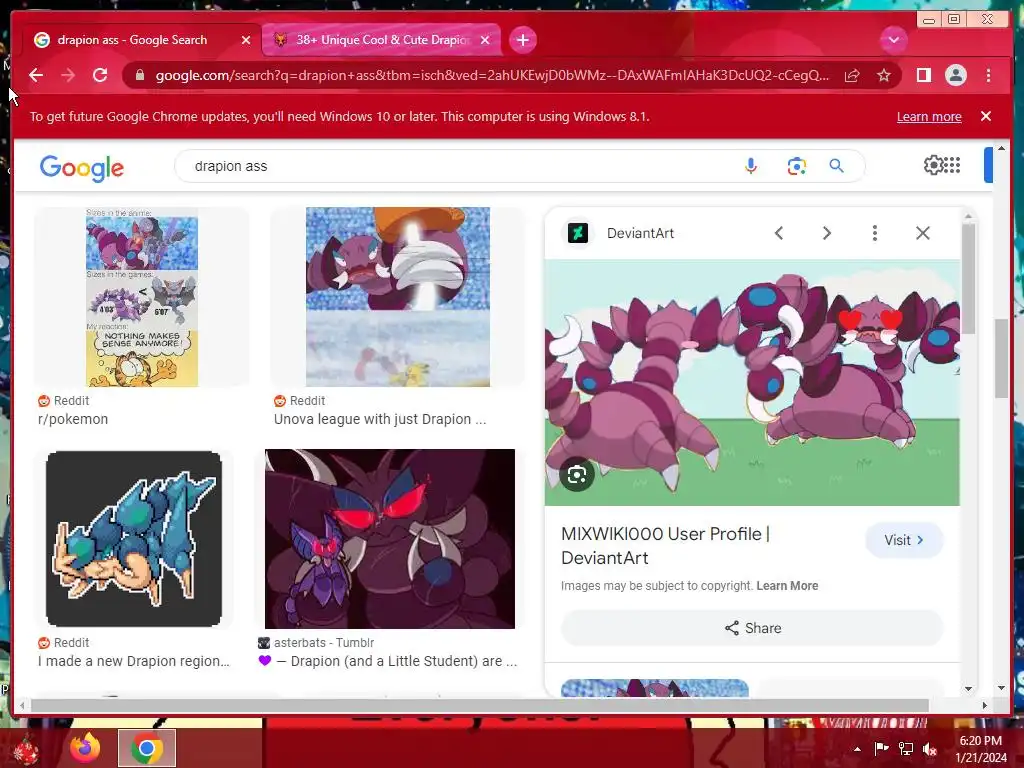Dismiss the Chrome update notification bar

[x=985, y=116]
